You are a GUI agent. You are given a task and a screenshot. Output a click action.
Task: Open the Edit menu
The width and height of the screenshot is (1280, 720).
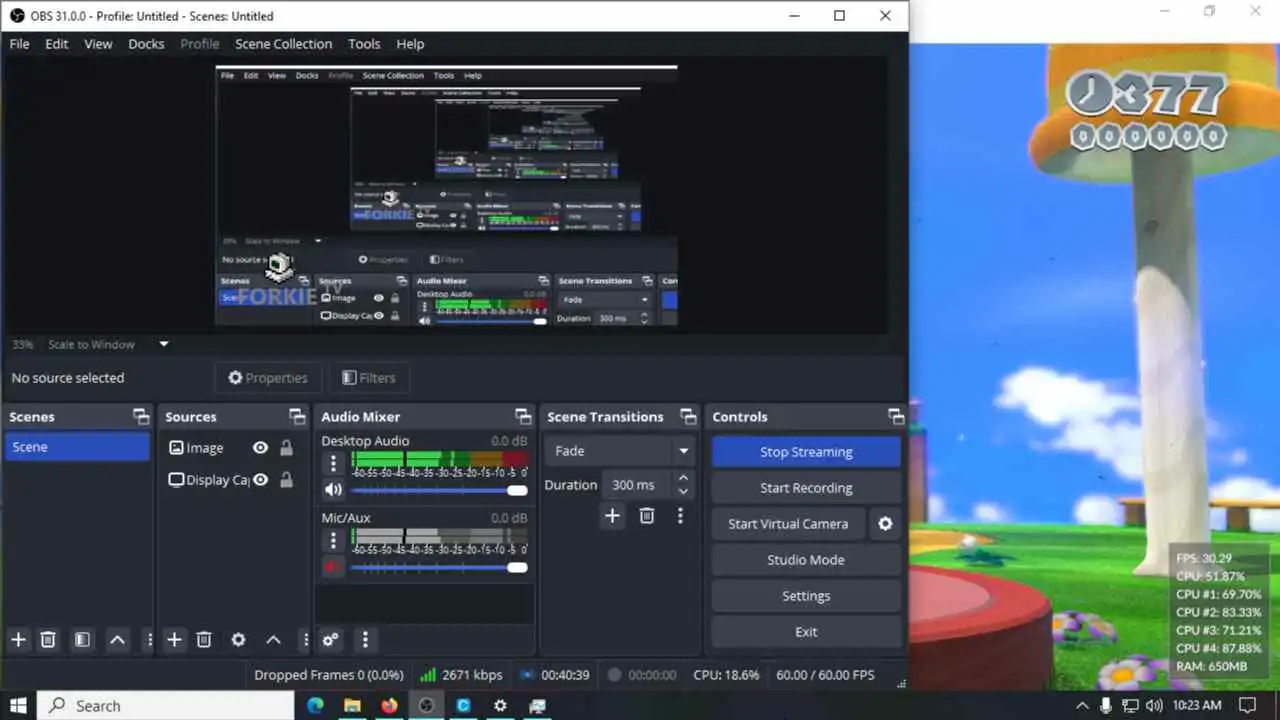pos(57,44)
